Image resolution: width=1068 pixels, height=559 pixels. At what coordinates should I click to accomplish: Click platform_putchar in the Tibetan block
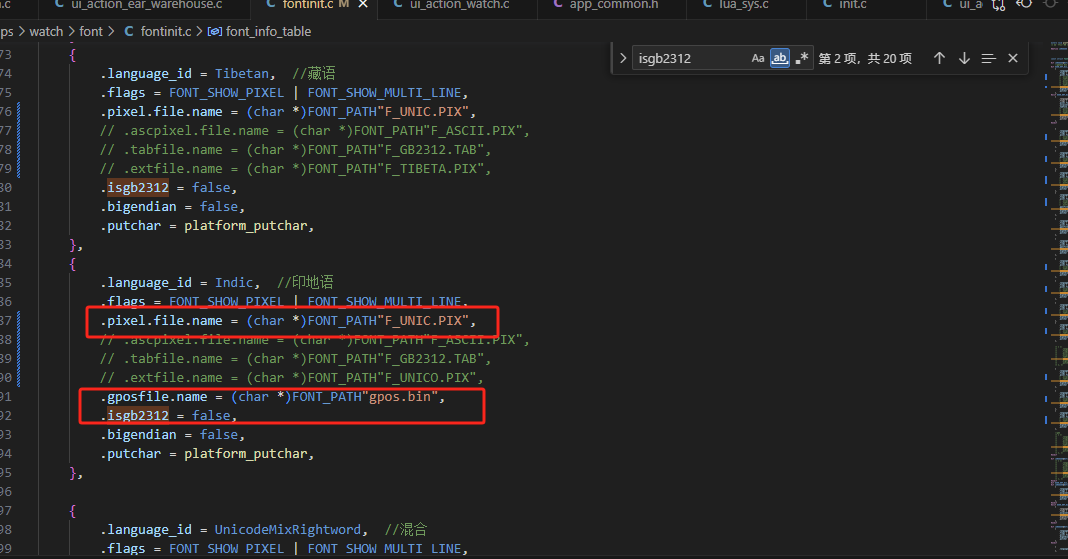(246, 226)
